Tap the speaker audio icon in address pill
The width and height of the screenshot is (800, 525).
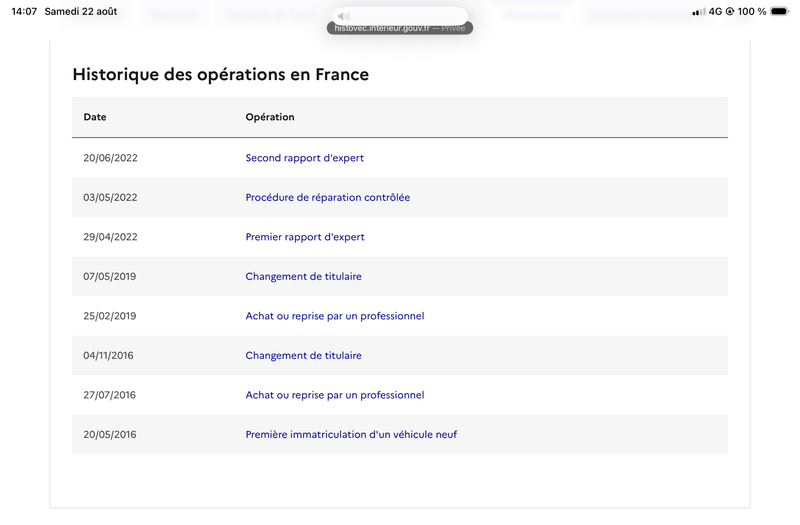344,16
